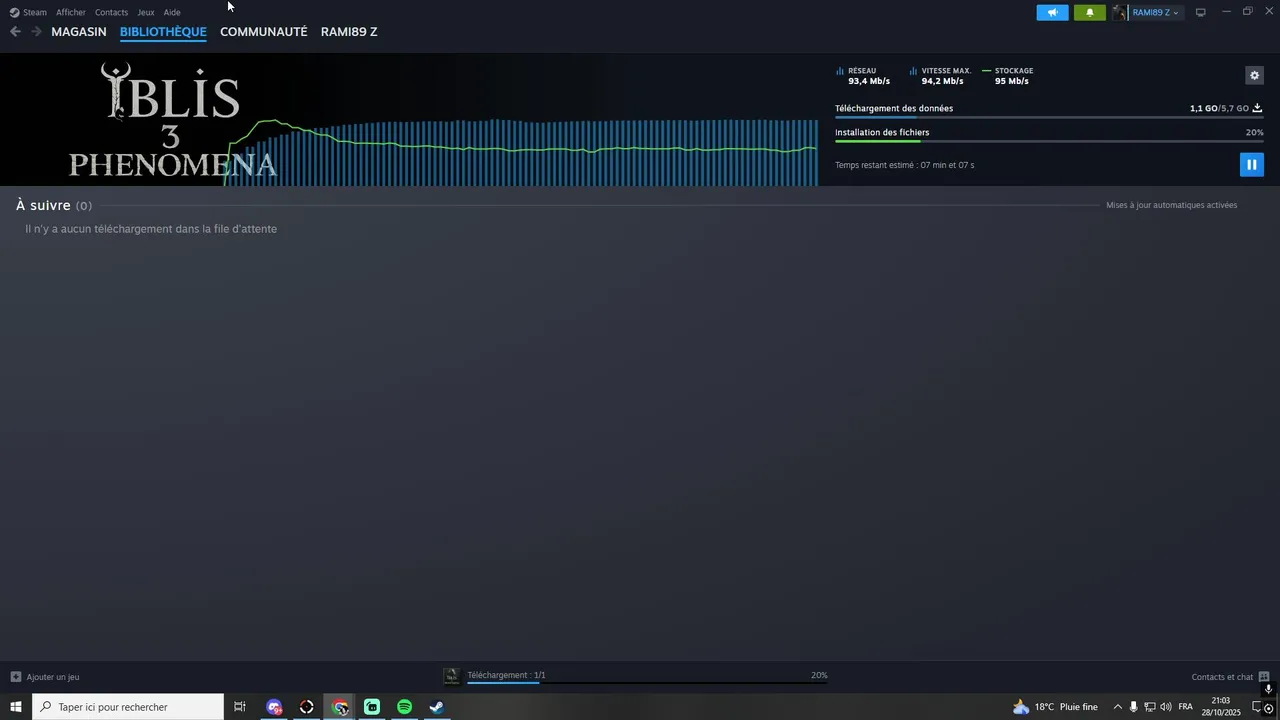
Task: Open Chrome from the taskbar
Action: pyautogui.click(x=340, y=707)
